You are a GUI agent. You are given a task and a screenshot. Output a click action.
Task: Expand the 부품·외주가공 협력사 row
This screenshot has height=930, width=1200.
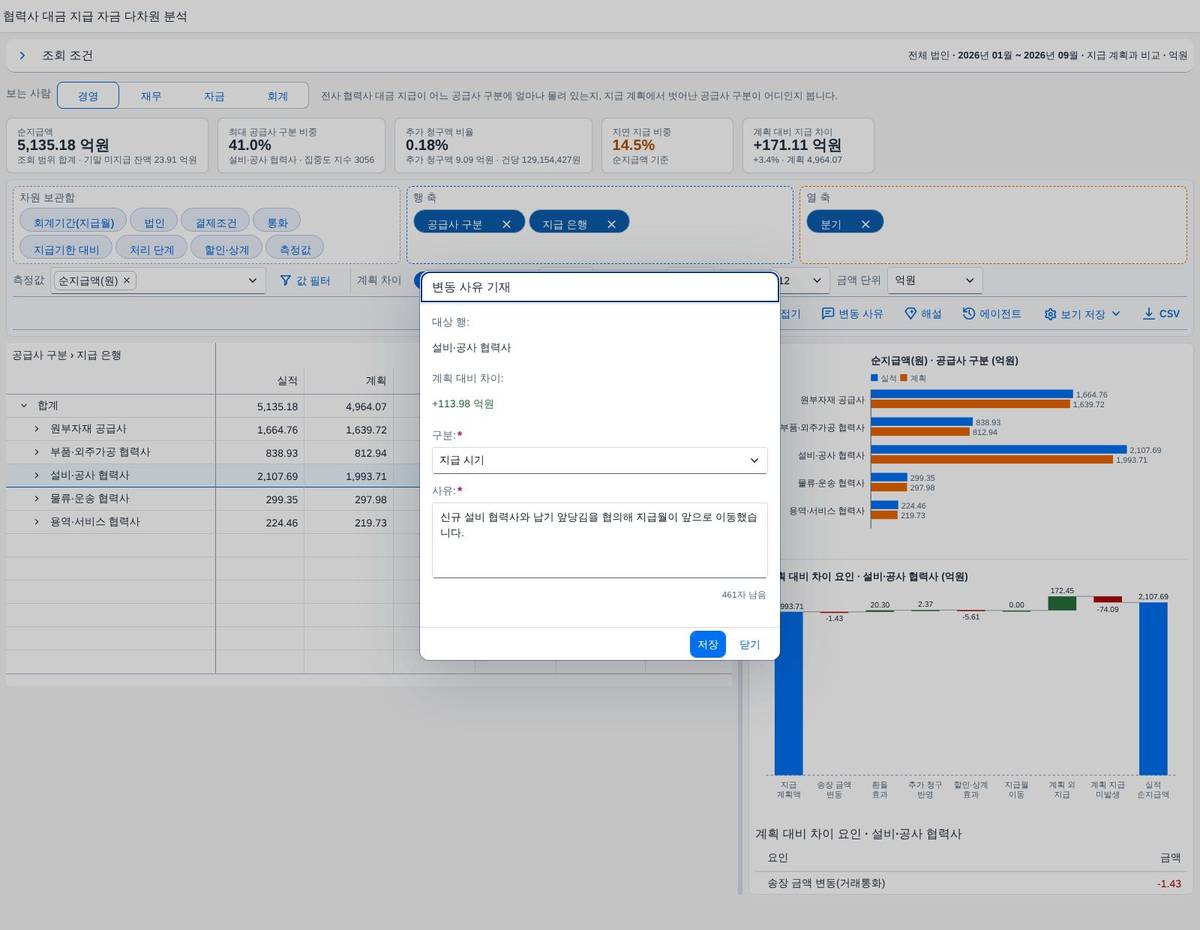[x=37, y=452]
